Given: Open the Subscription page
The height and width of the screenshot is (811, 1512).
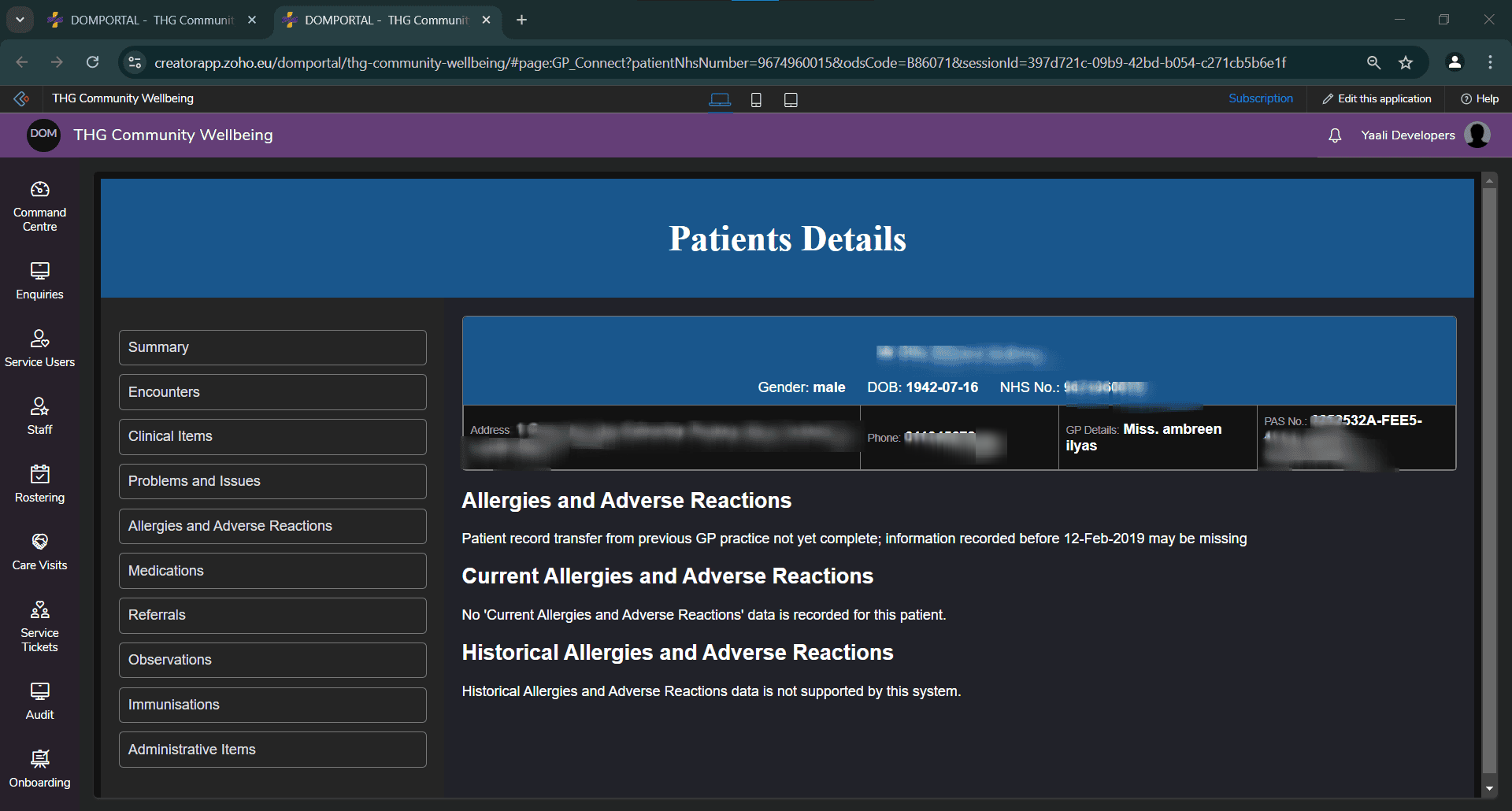Looking at the screenshot, I should 1260,98.
